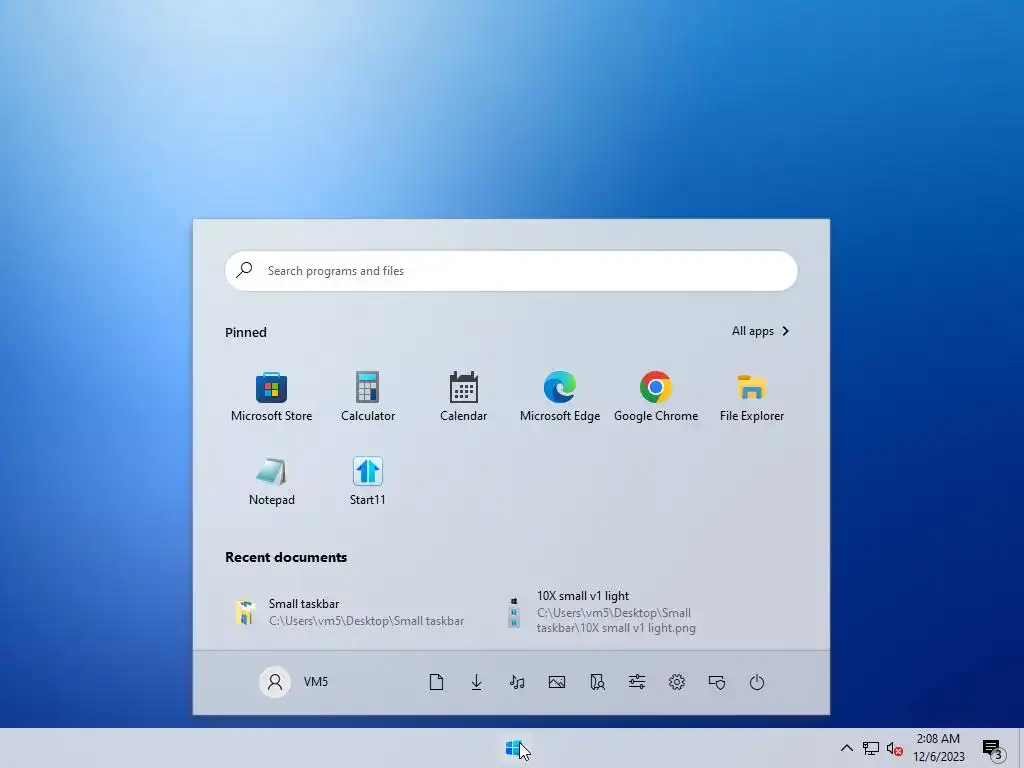The height and width of the screenshot is (768, 1024).
Task: Click the Pinned section heading
Action: tap(246, 332)
